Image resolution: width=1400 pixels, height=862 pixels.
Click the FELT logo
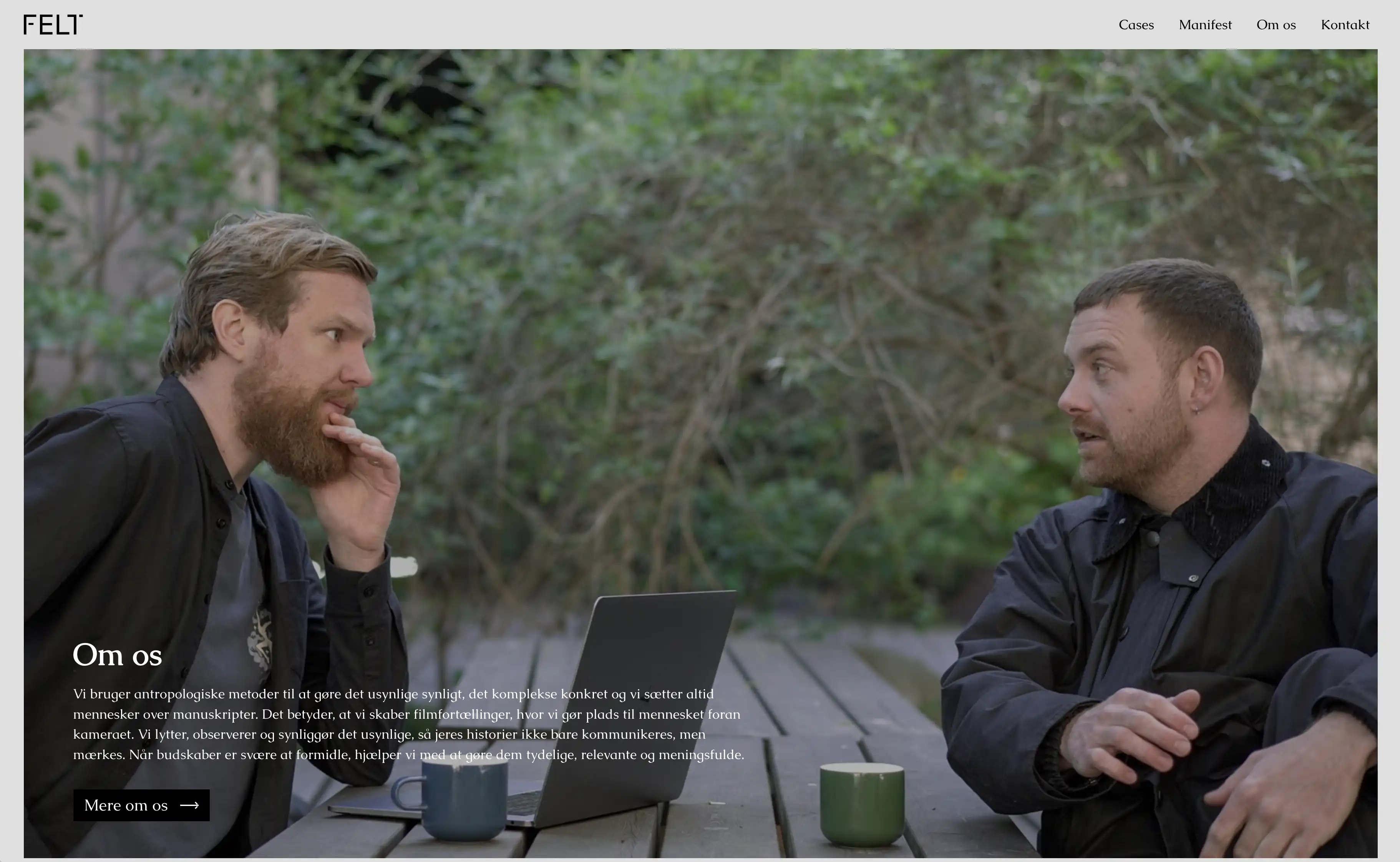coord(53,25)
